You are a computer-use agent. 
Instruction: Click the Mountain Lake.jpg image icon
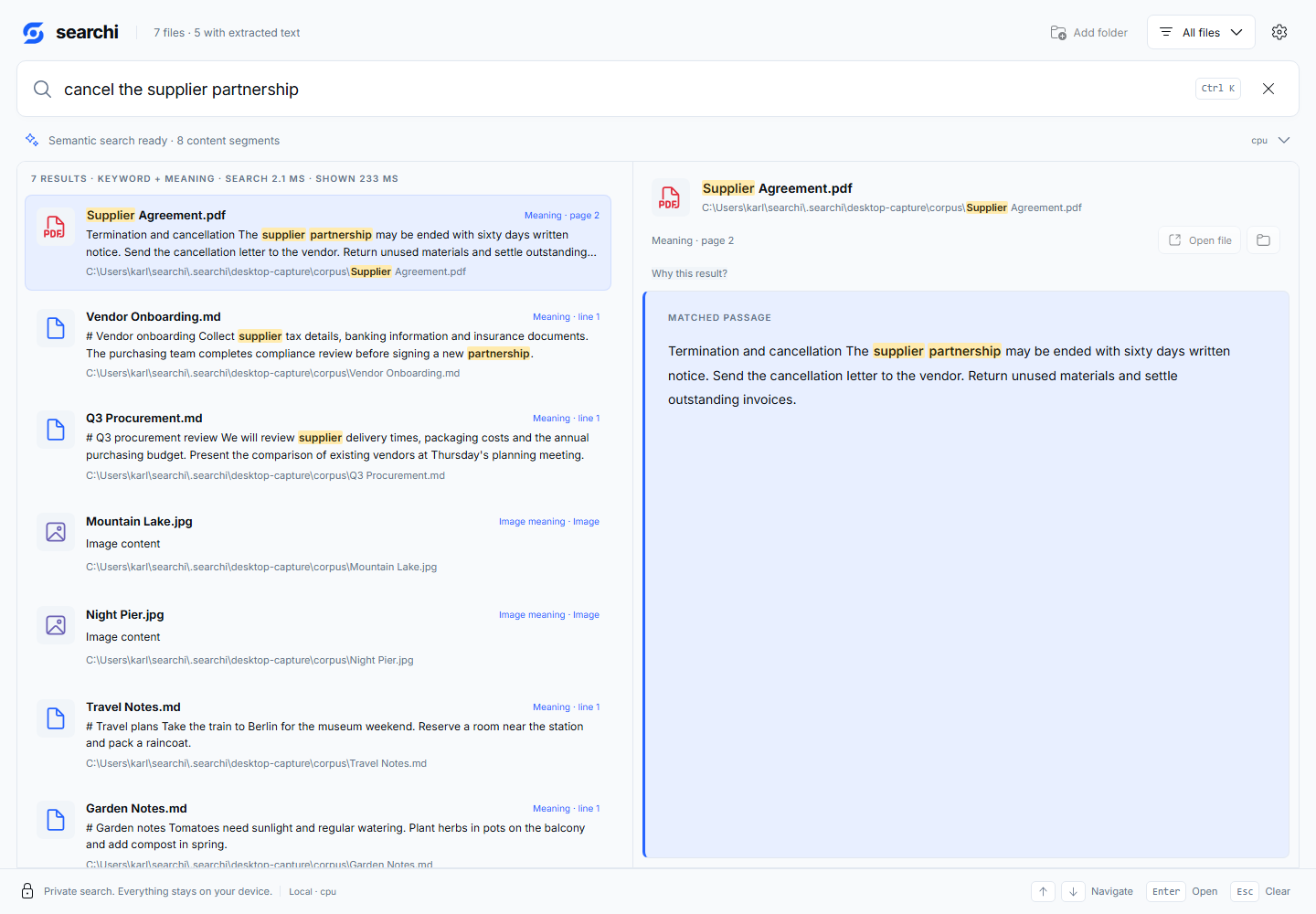tap(56, 532)
